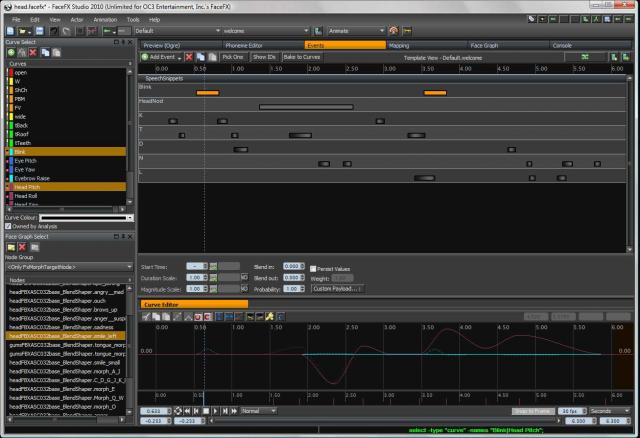Click the Add Event button
Image resolution: width=640 pixels, height=438 pixels.
[158, 57]
